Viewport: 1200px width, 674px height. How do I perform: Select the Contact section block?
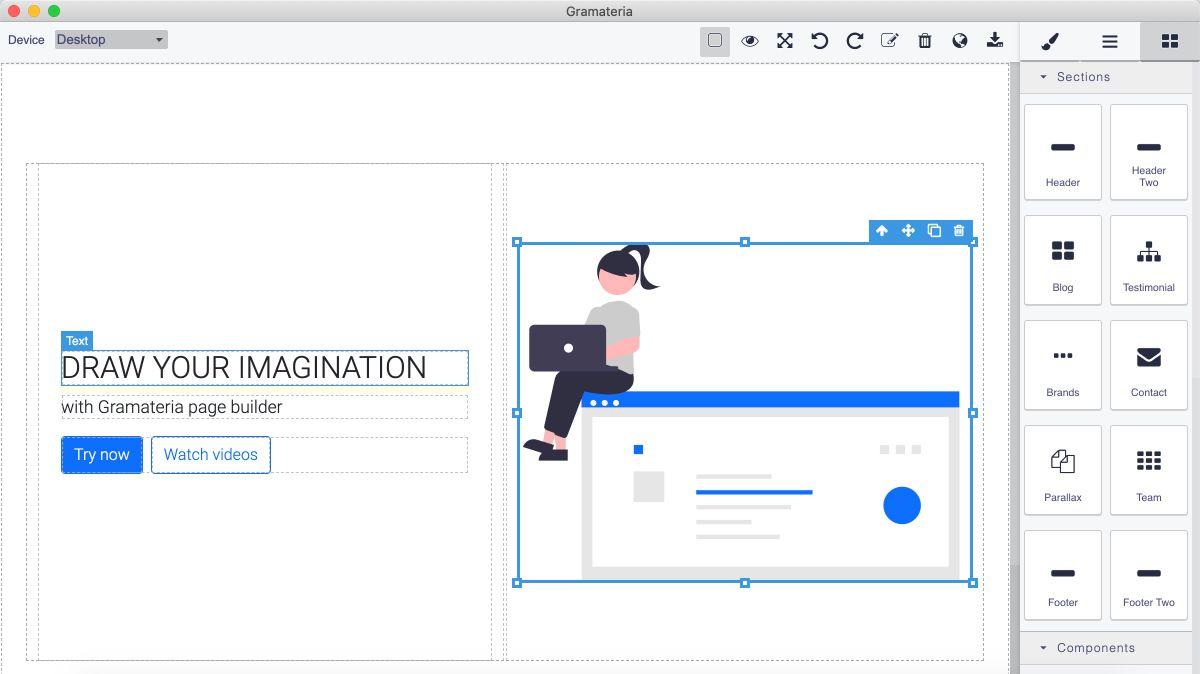click(x=1149, y=365)
